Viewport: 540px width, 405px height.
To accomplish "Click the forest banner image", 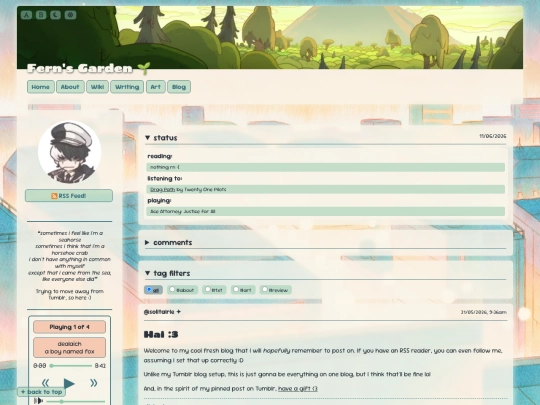I will click(270, 37).
